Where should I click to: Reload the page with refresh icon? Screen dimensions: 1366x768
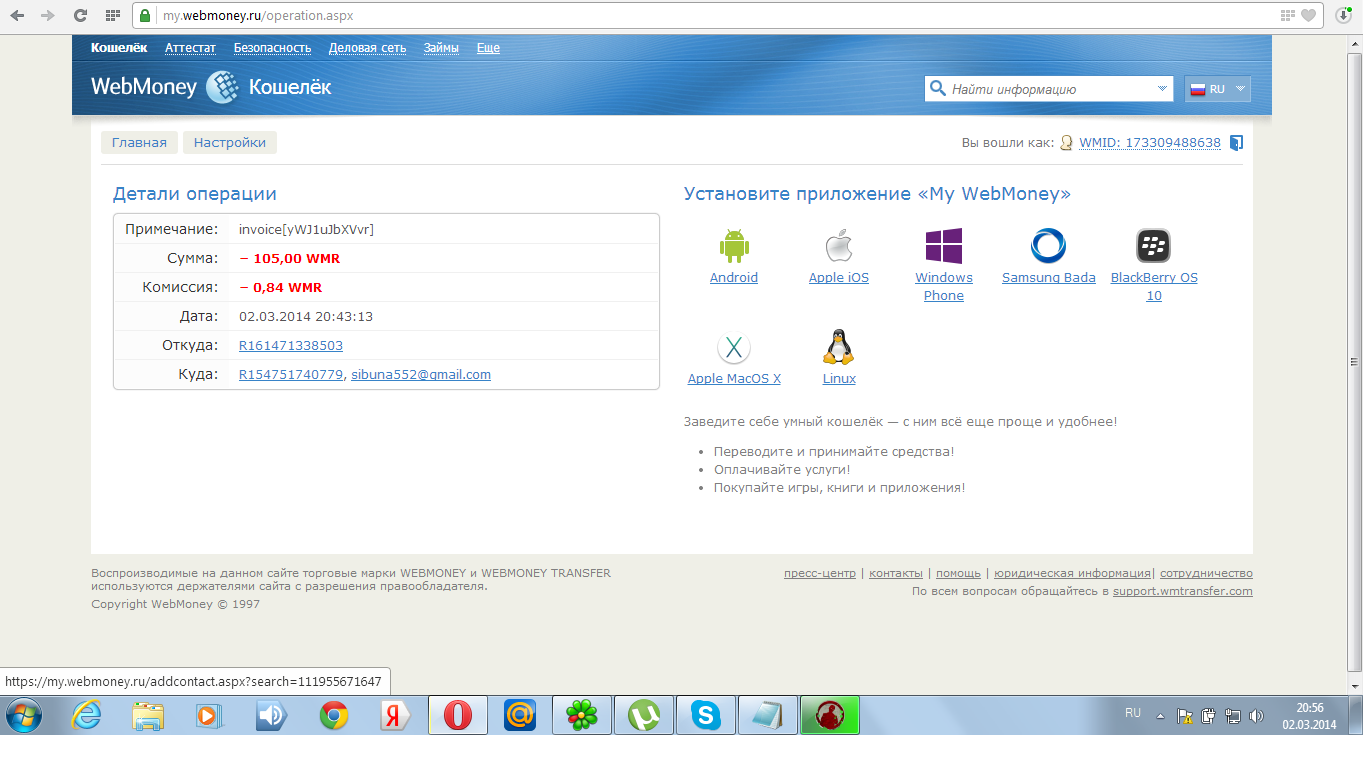tap(79, 16)
